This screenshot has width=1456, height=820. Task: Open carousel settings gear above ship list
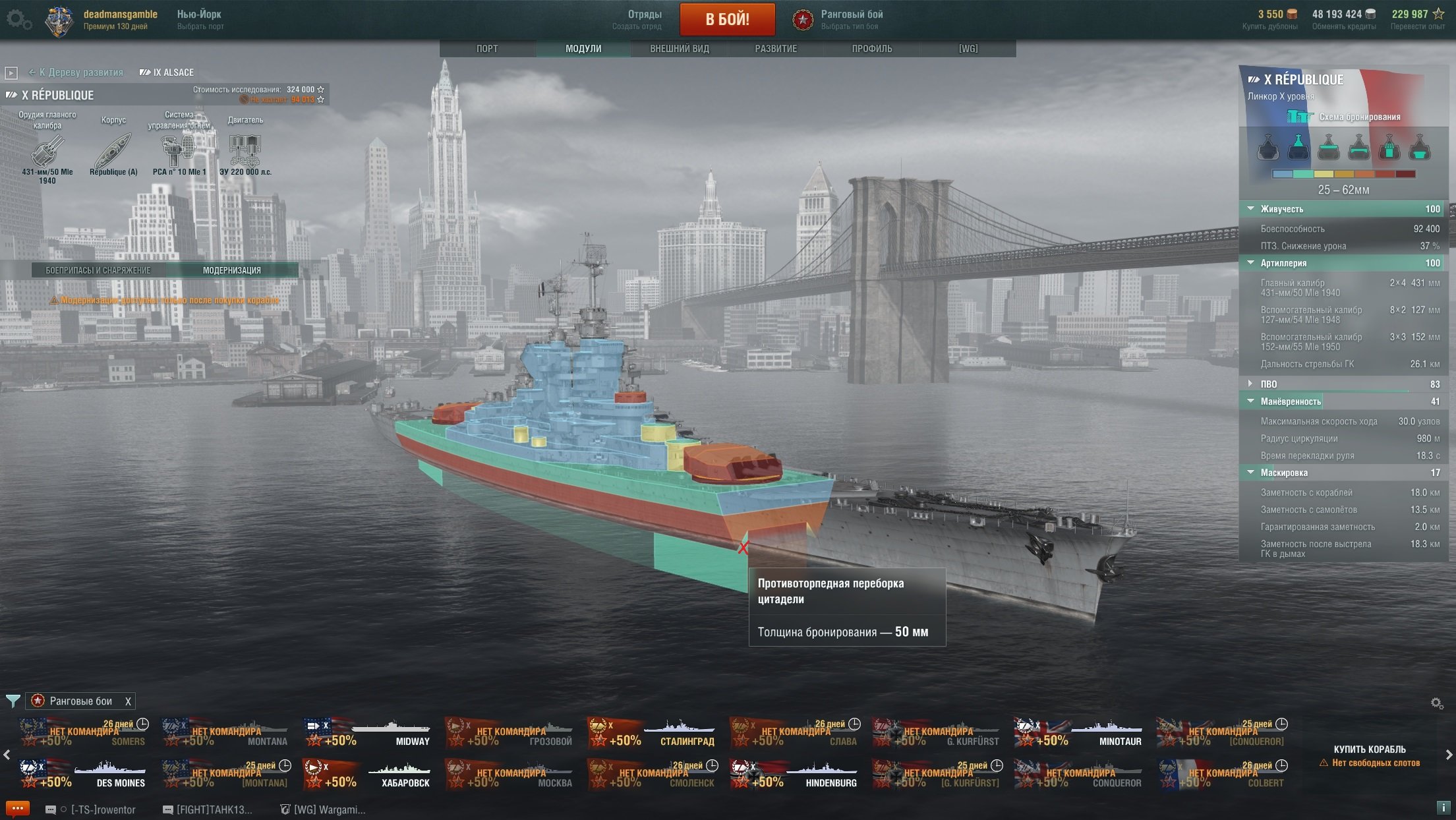(1437, 703)
